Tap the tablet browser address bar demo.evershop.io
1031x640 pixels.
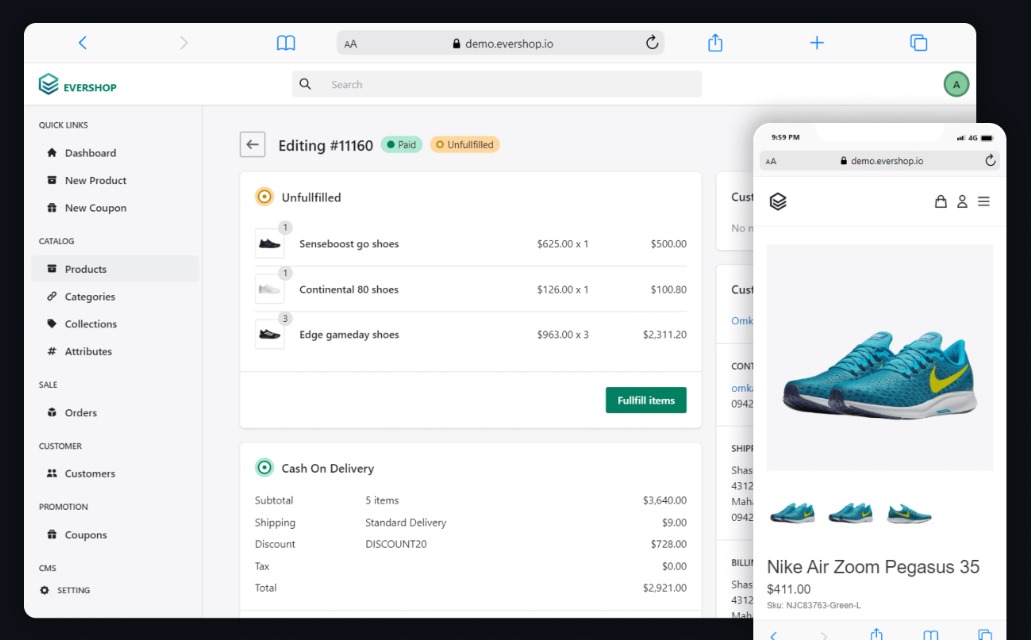click(x=500, y=43)
